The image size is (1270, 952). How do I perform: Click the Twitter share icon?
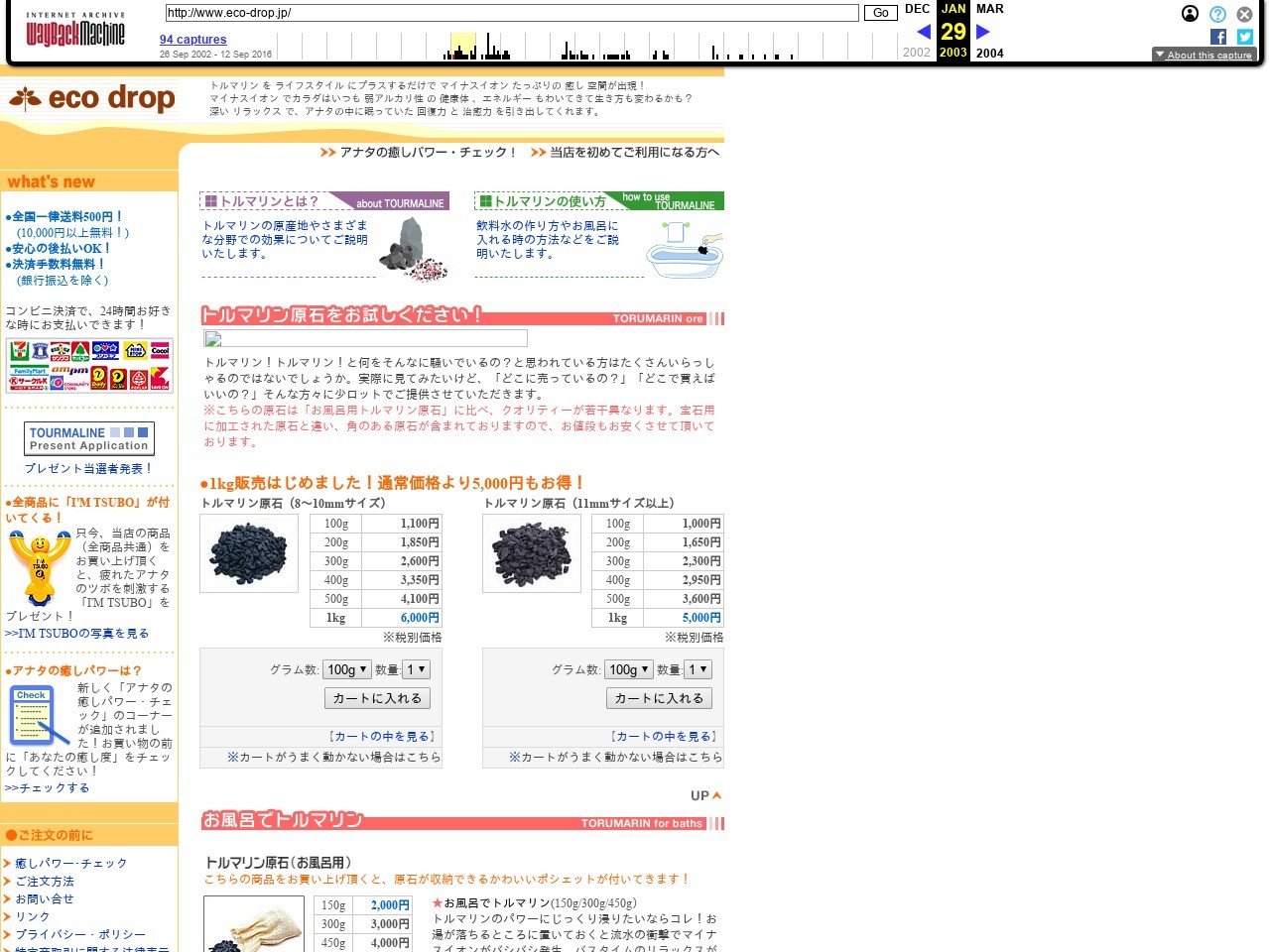pos(1244,37)
